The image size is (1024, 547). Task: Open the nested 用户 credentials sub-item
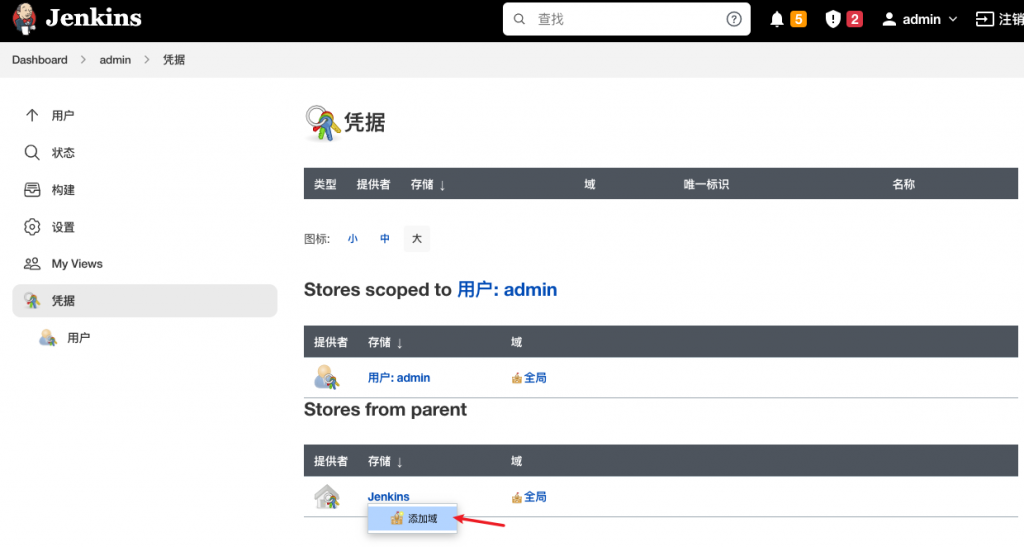pos(78,337)
